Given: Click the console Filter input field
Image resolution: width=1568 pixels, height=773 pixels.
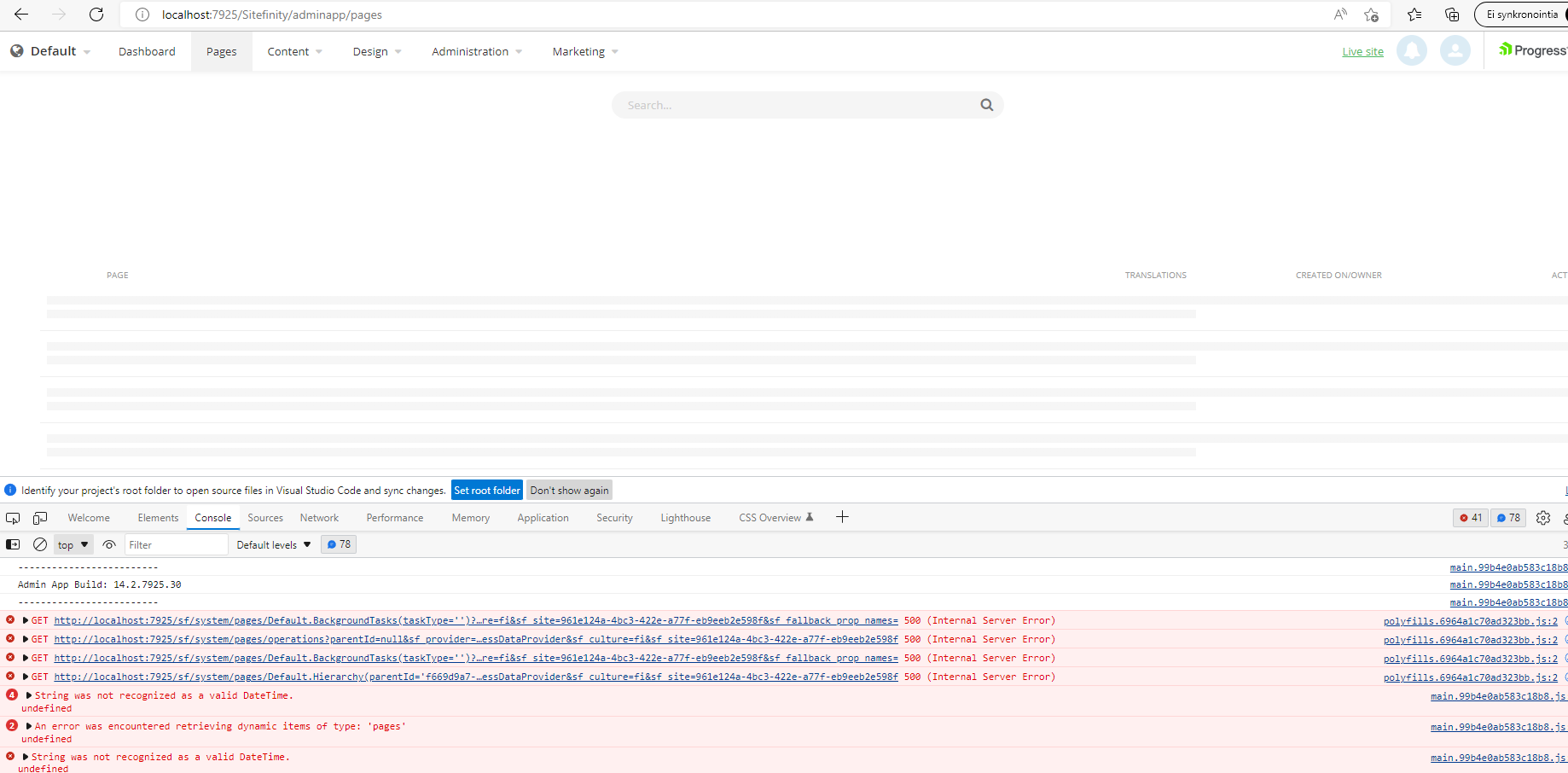Looking at the screenshot, I should tap(176, 544).
